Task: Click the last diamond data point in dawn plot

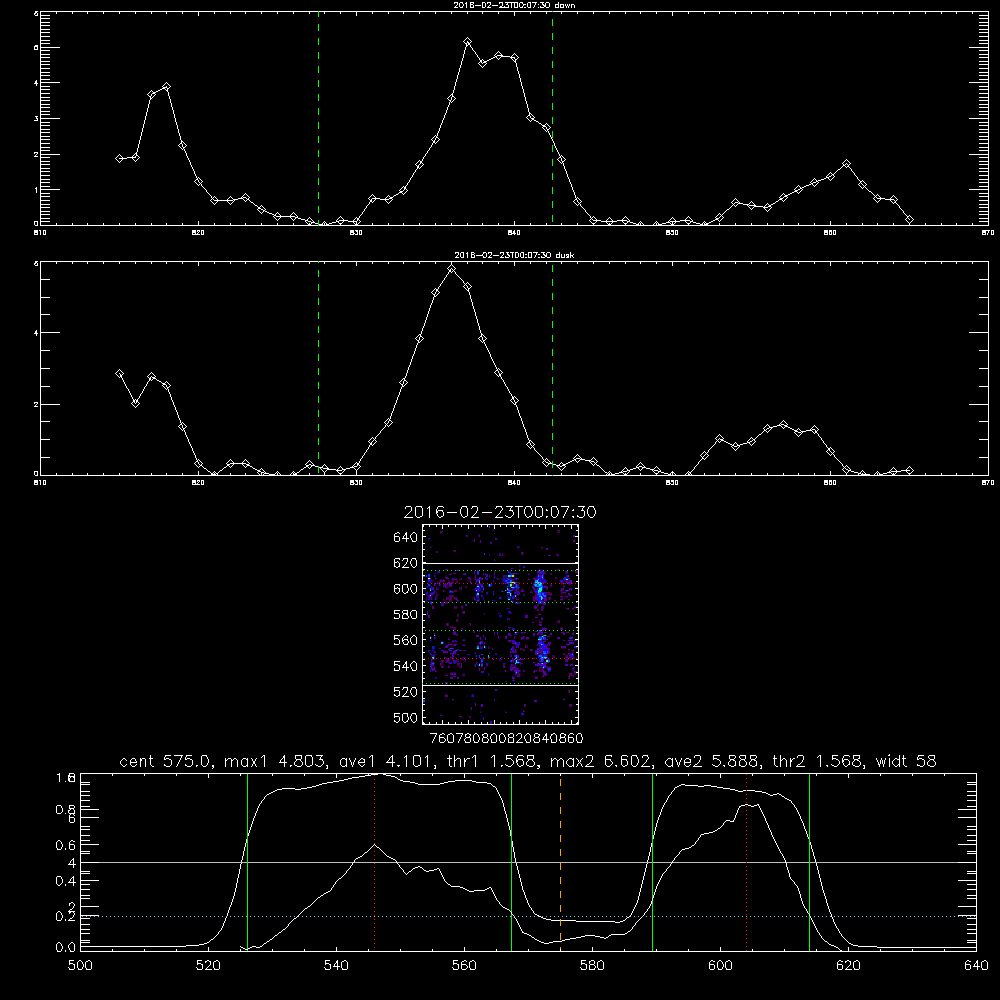Action: 909,219
